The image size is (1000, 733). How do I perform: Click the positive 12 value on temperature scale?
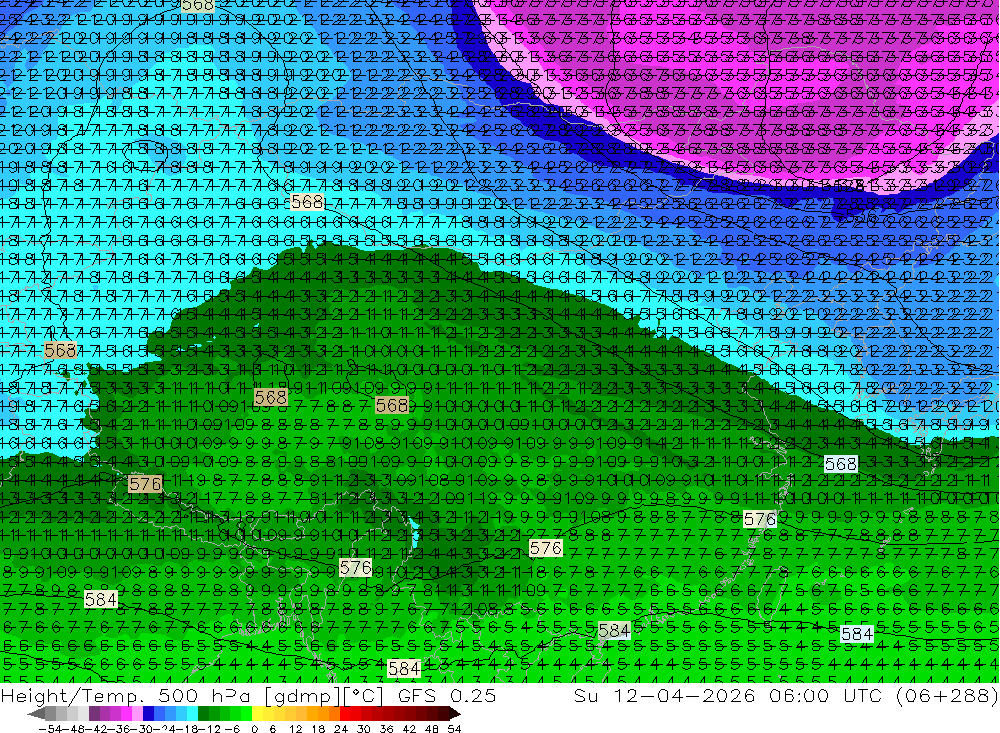295,729
